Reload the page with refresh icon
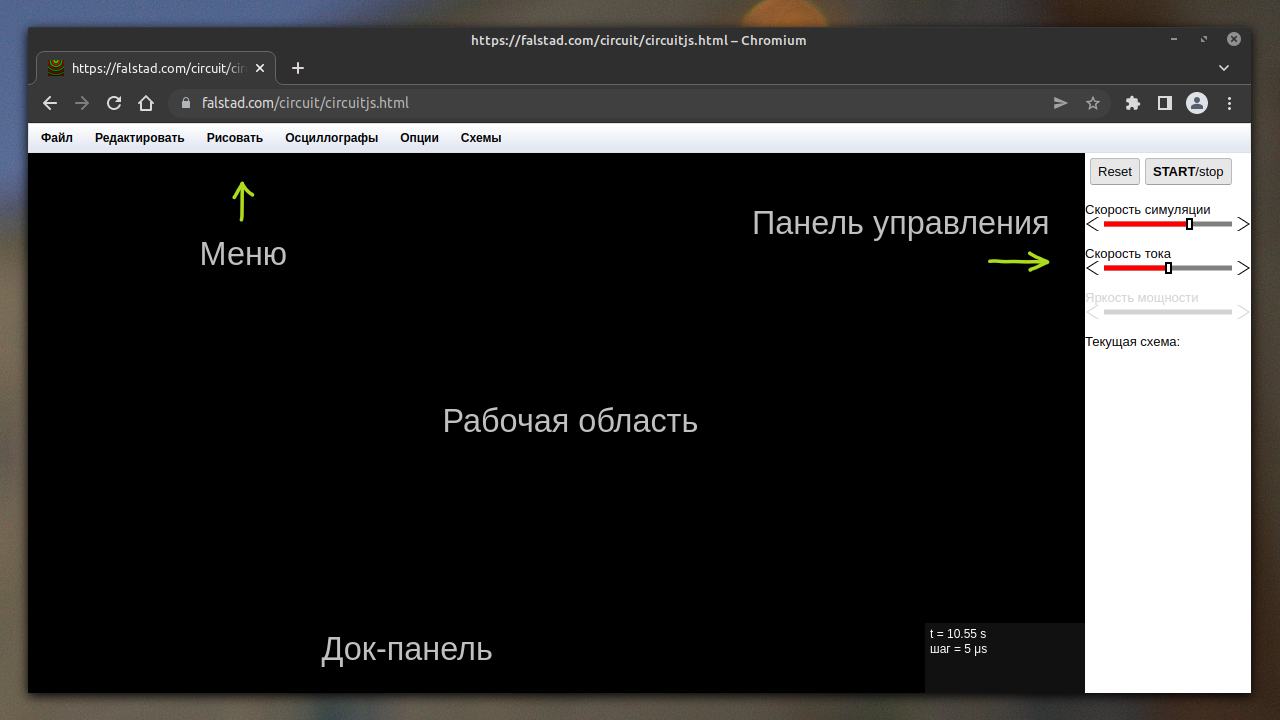Viewport: 1280px width, 720px height. click(114, 103)
